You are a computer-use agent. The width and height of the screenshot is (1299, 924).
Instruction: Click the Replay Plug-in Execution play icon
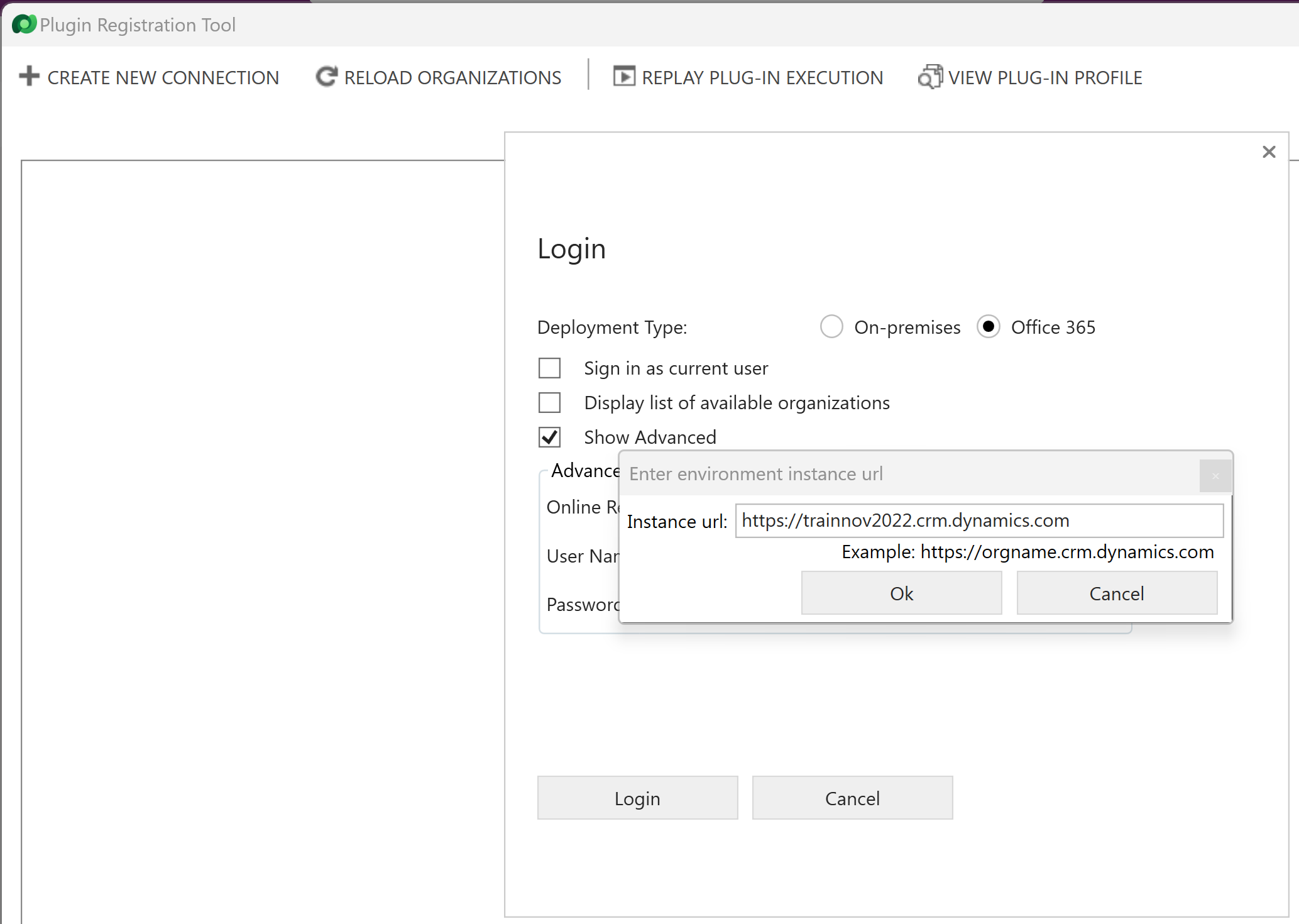(623, 77)
